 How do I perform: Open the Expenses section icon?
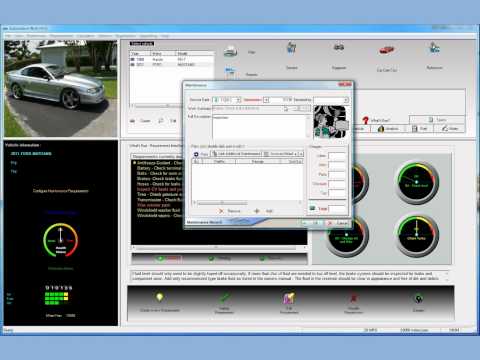[339, 47]
